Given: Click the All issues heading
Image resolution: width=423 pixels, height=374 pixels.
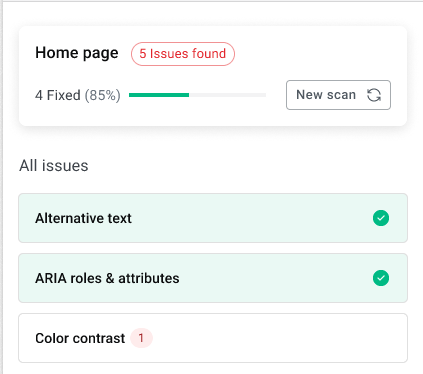Looking at the screenshot, I should click(x=54, y=166).
